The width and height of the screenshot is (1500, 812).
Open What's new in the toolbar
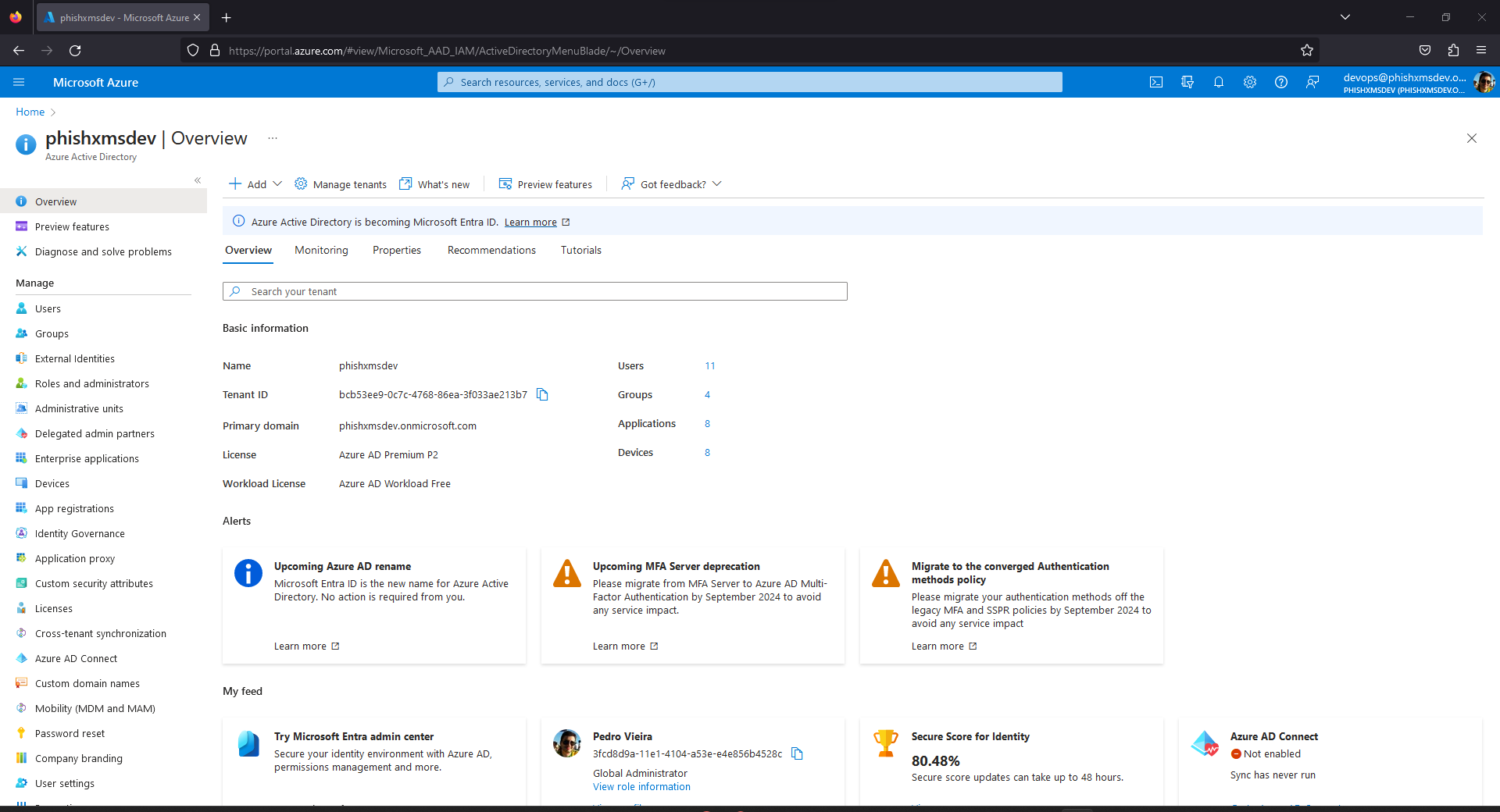coord(434,184)
